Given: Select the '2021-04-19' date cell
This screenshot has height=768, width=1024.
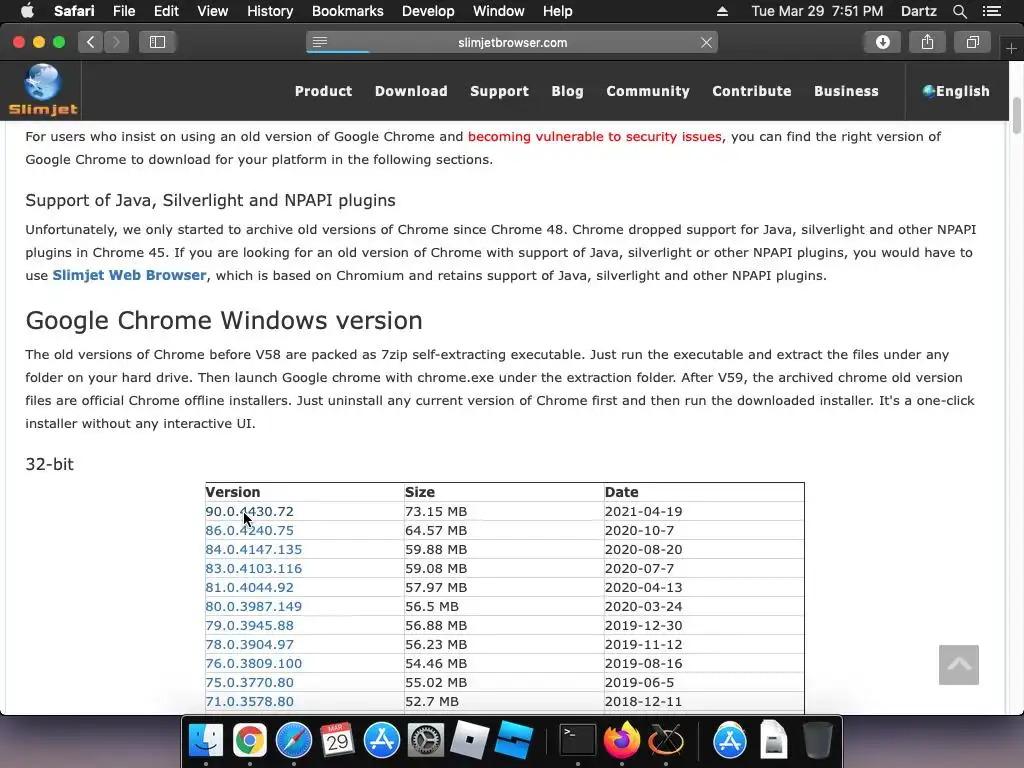Looking at the screenshot, I should click(703, 511).
